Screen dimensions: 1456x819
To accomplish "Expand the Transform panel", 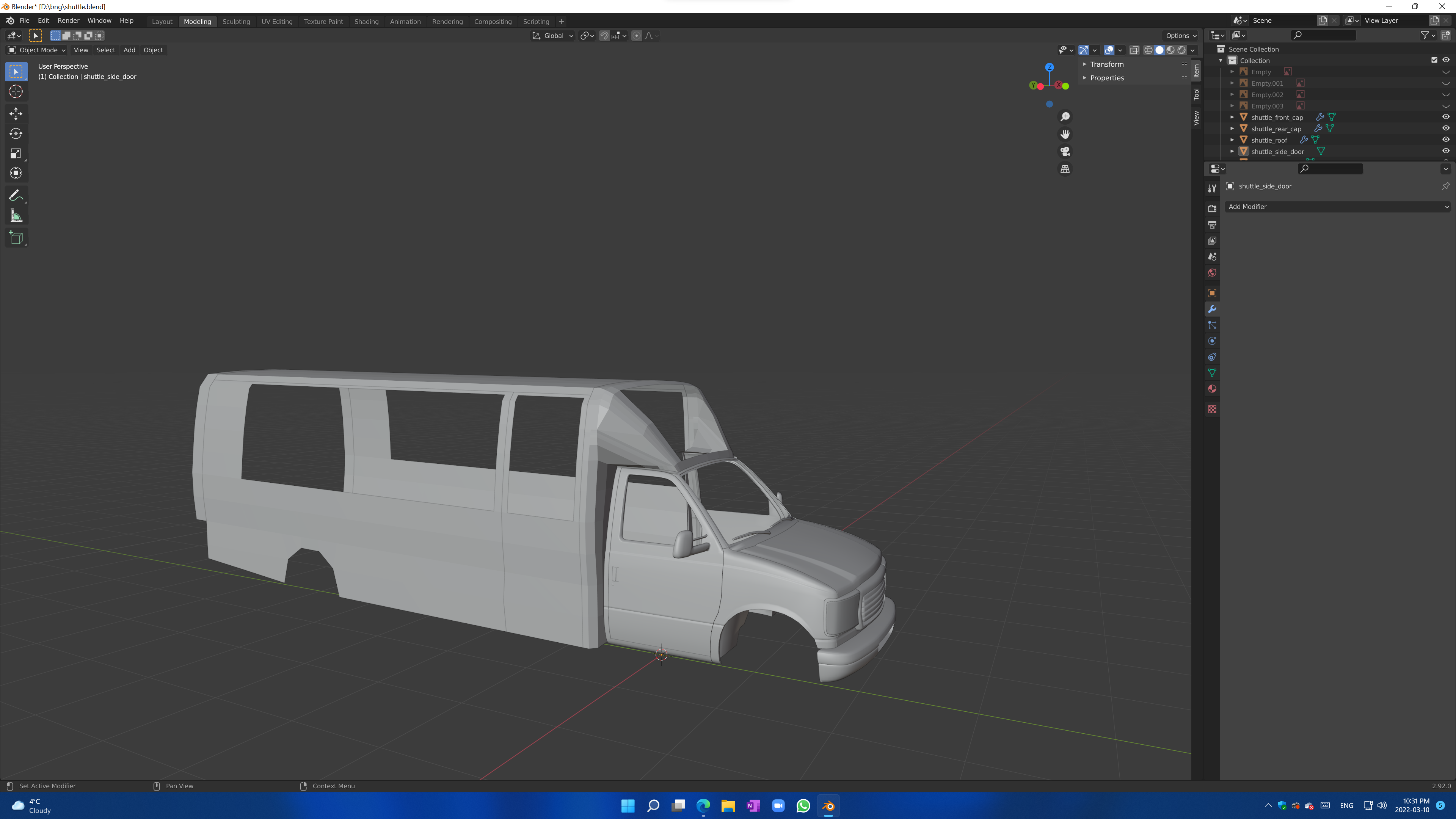I will coord(1106,64).
